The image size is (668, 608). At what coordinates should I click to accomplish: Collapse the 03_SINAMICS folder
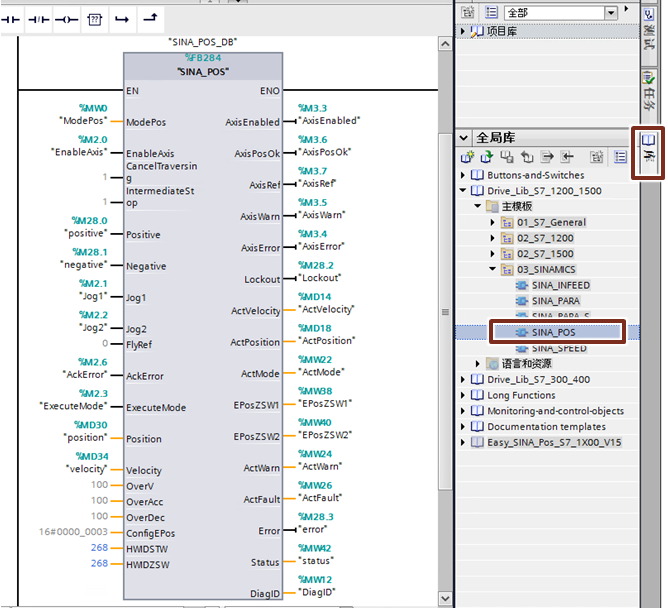493,269
